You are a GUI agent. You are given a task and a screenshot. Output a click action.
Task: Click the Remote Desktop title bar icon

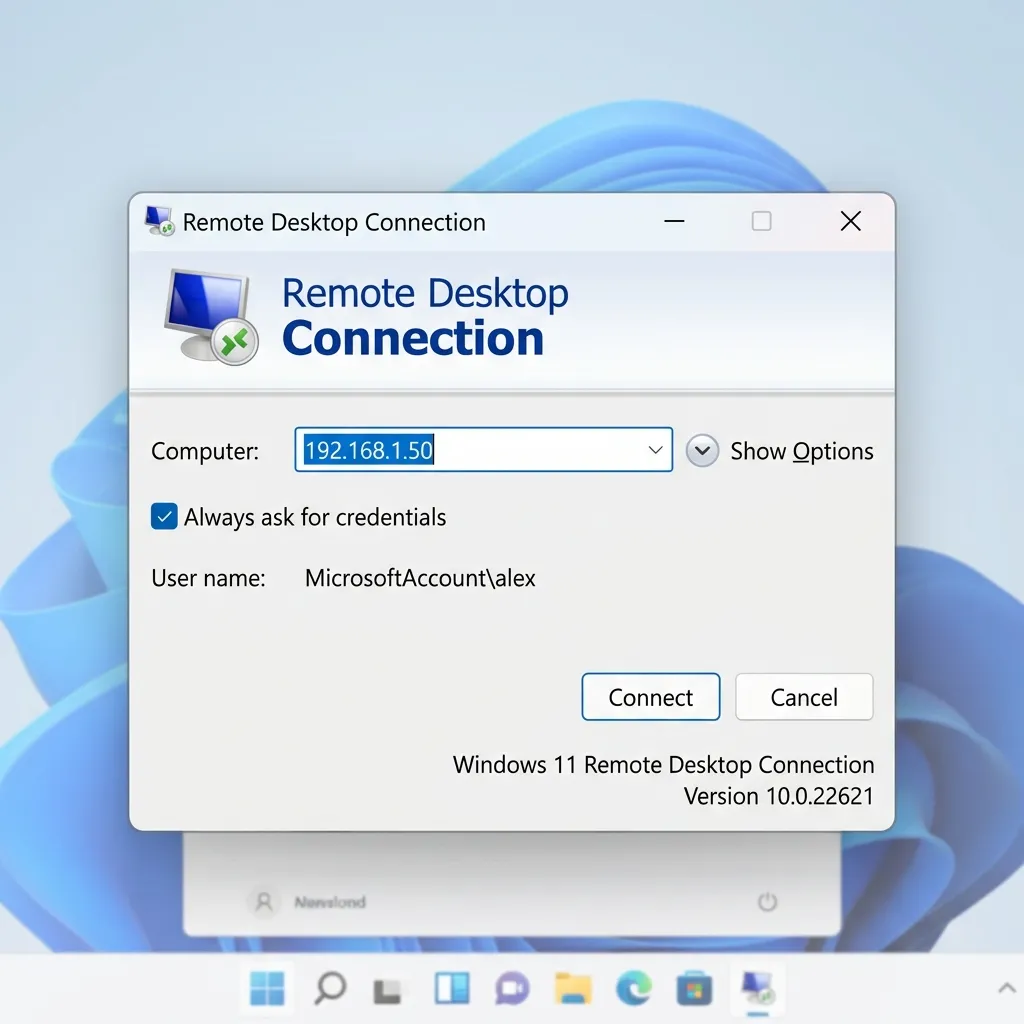(159, 221)
